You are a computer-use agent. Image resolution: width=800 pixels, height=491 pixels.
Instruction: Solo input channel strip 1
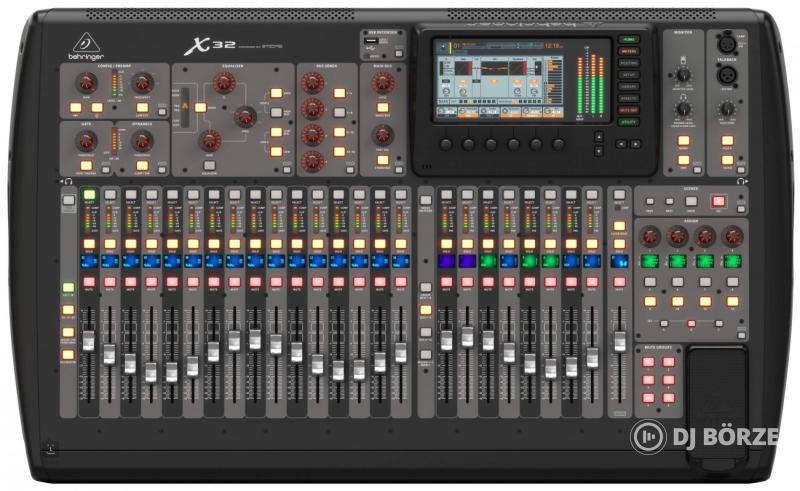click(x=89, y=244)
